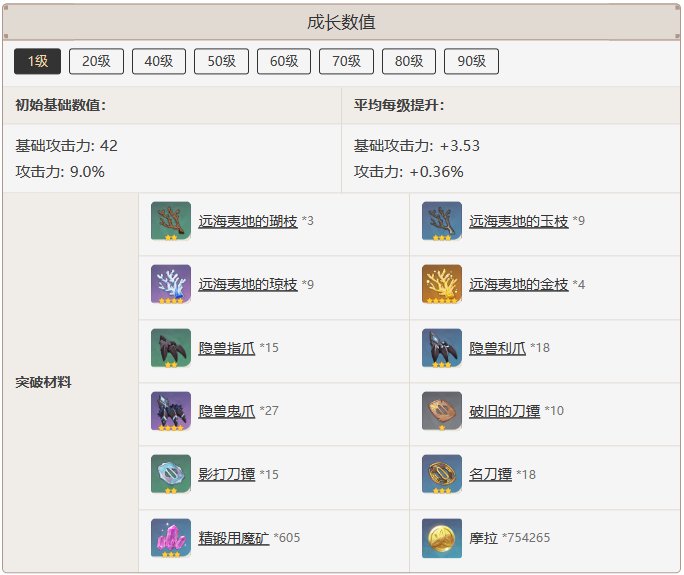Switch to the 50级 level tab
Screen dimensions: 684x575
(222, 61)
